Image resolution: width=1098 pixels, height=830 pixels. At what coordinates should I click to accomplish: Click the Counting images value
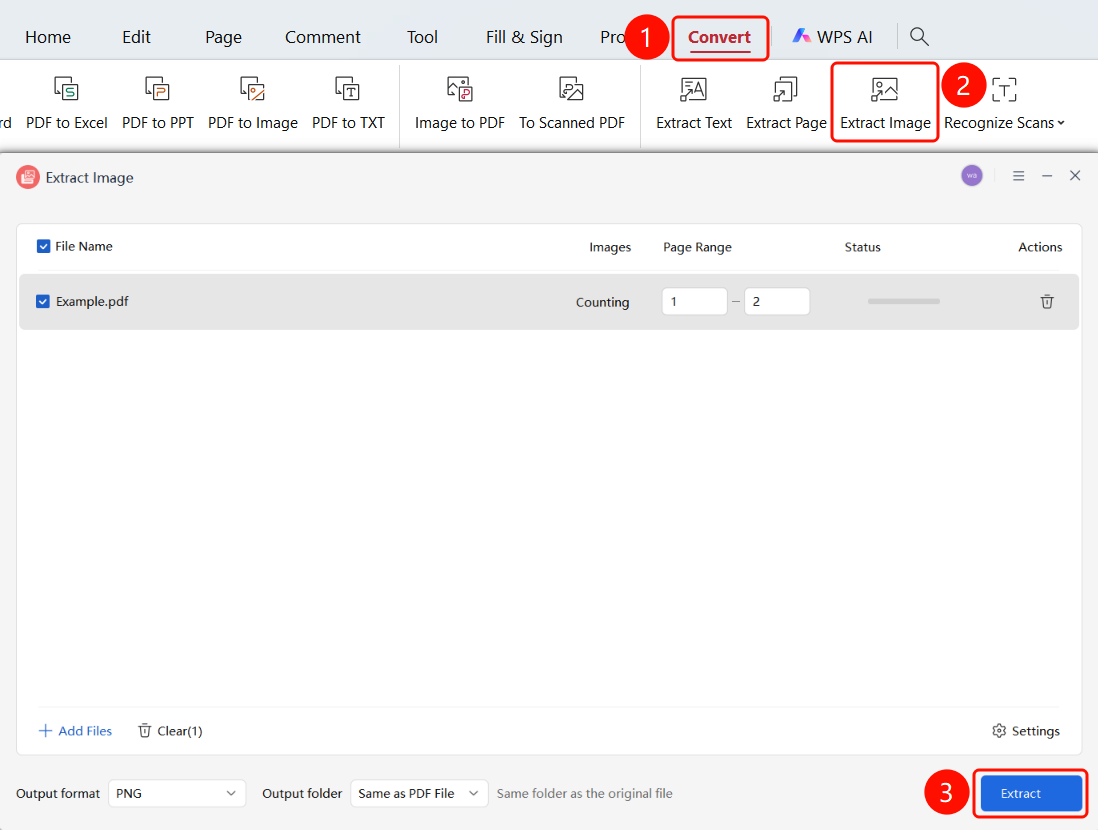(602, 302)
